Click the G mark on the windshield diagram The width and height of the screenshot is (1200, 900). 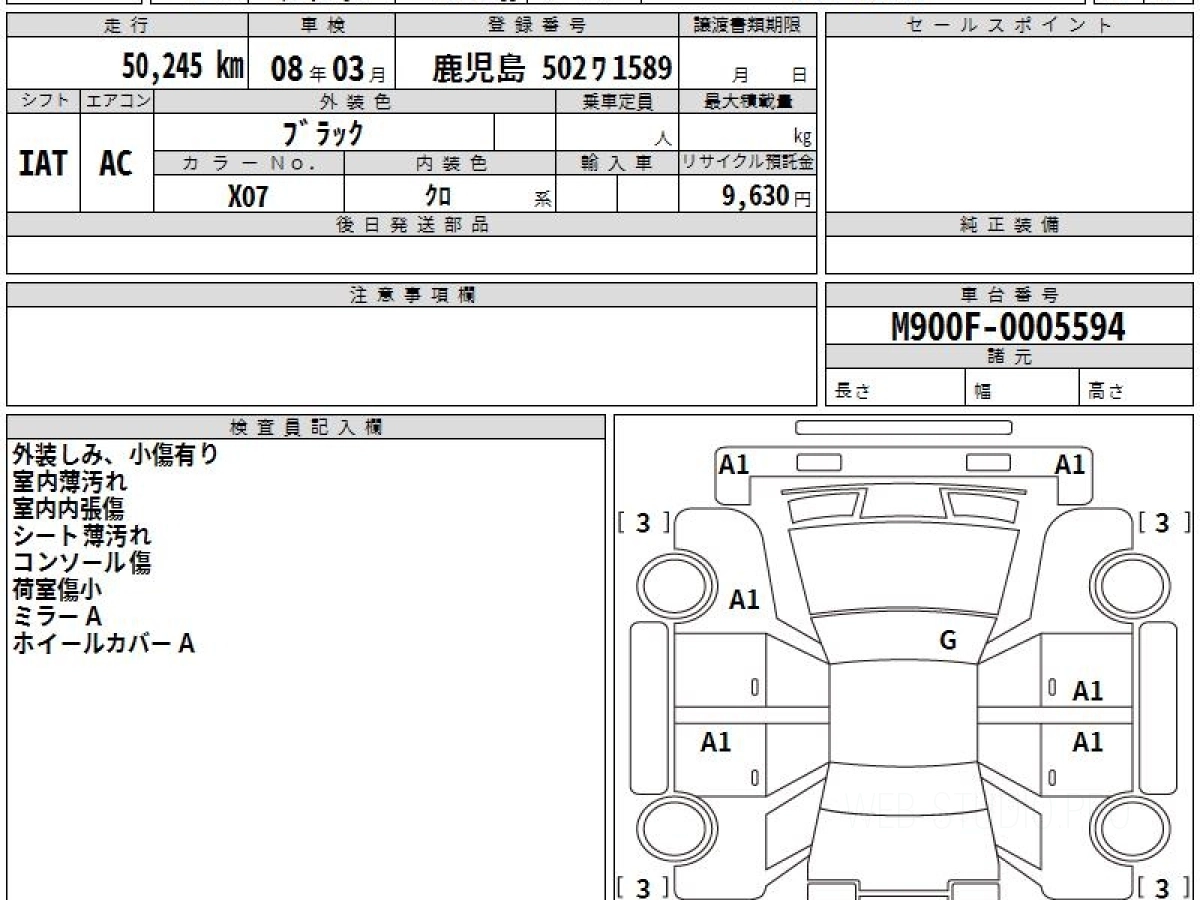pos(948,641)
